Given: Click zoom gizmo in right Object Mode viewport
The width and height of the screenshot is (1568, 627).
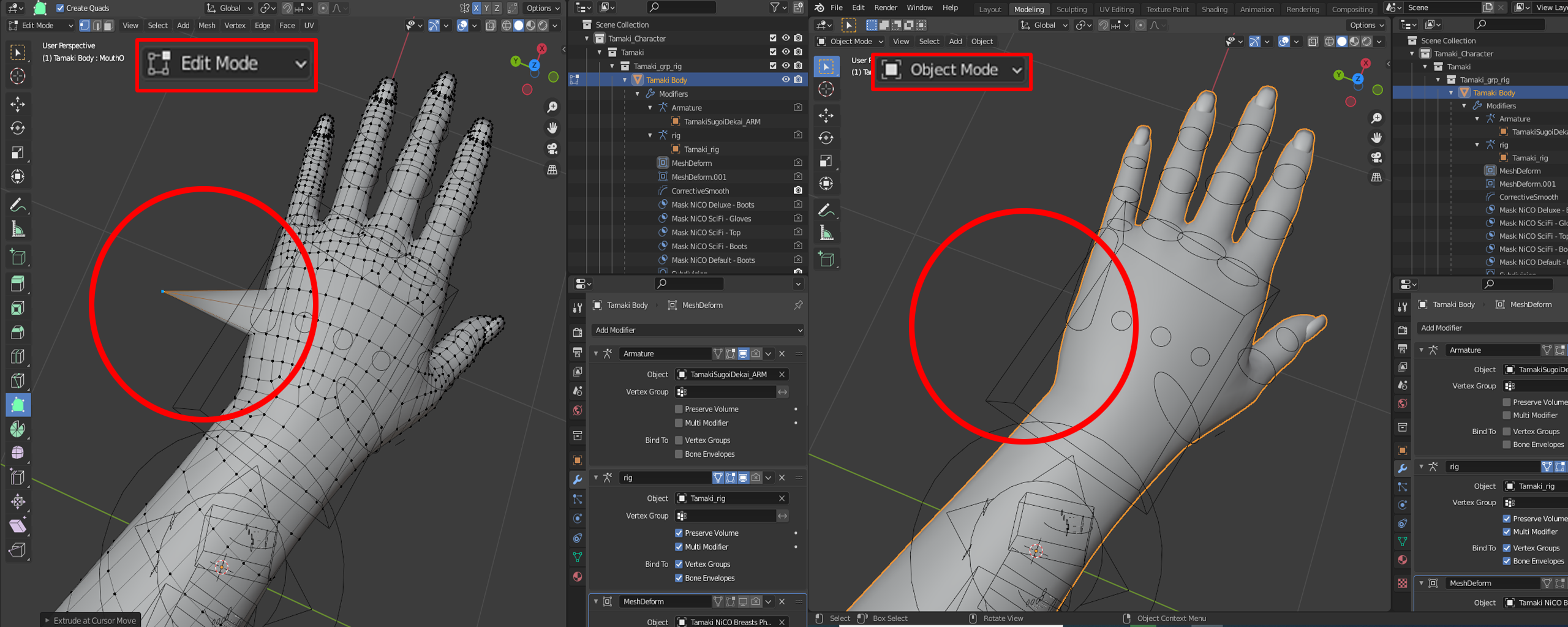Looking at the screenshot, I should (x=1376, y=118).
